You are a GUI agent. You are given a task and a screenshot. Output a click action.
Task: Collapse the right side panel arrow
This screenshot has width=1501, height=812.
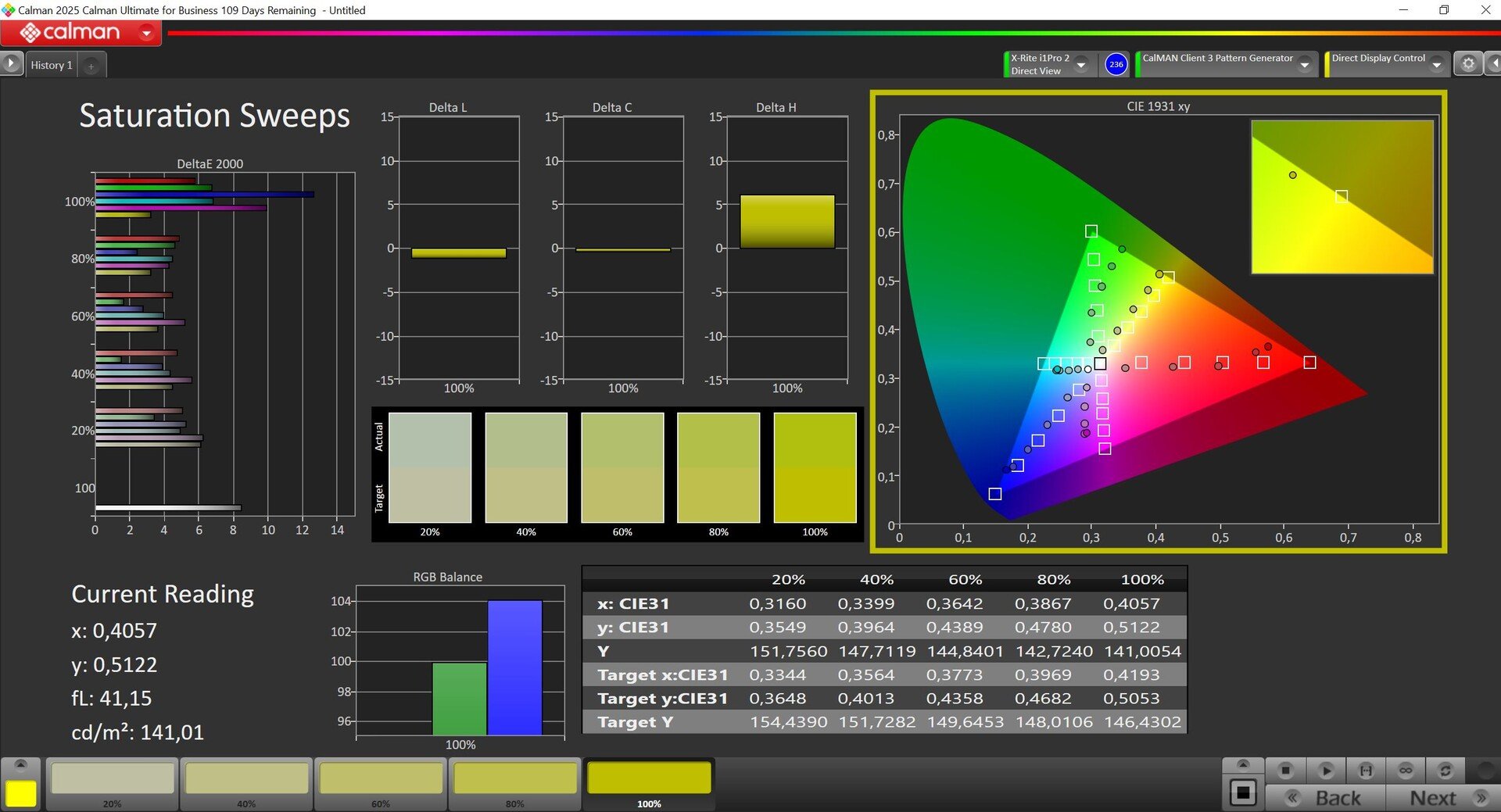point(1493,64)
